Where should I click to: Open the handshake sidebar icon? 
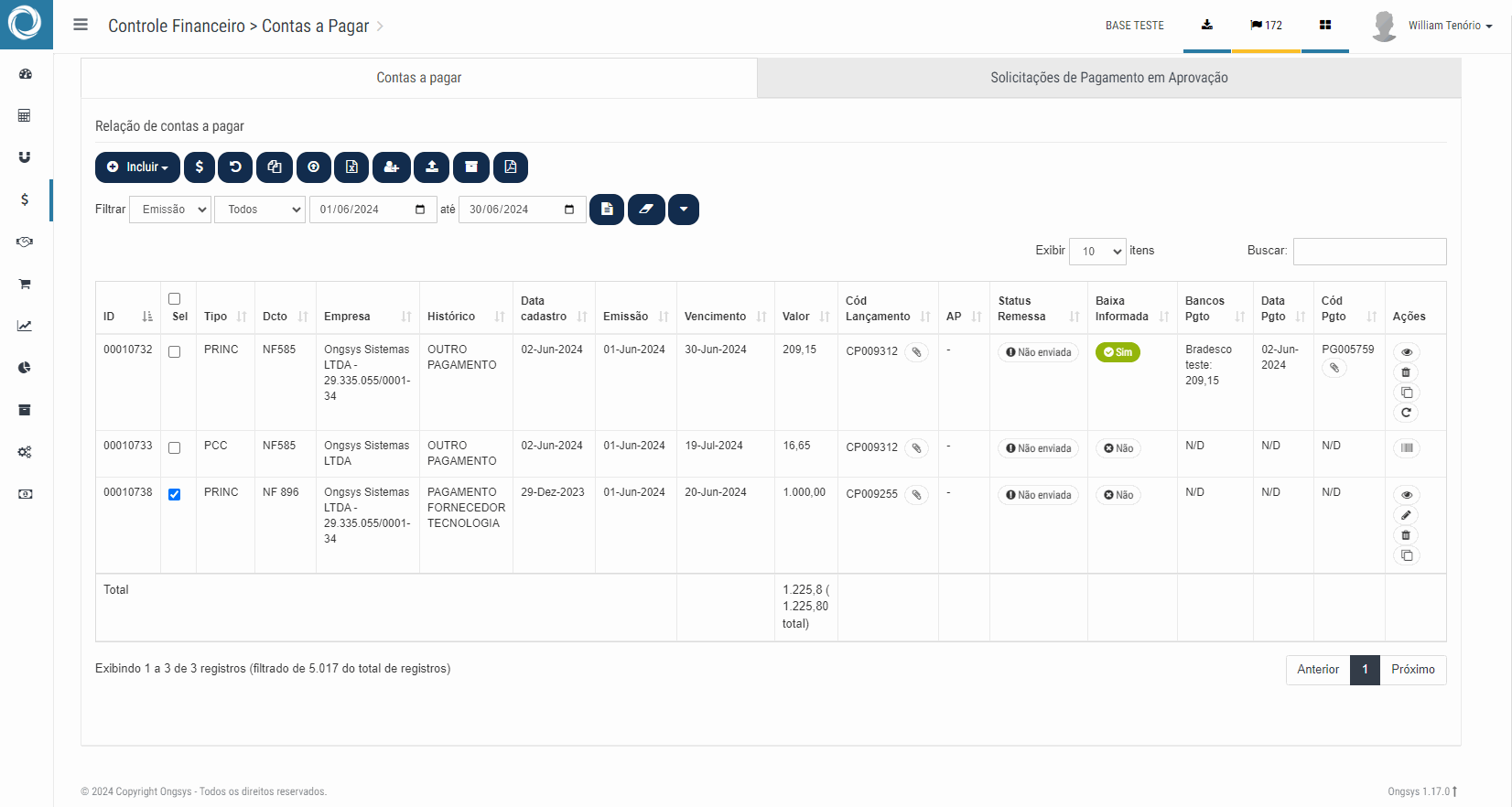point(25,242)
